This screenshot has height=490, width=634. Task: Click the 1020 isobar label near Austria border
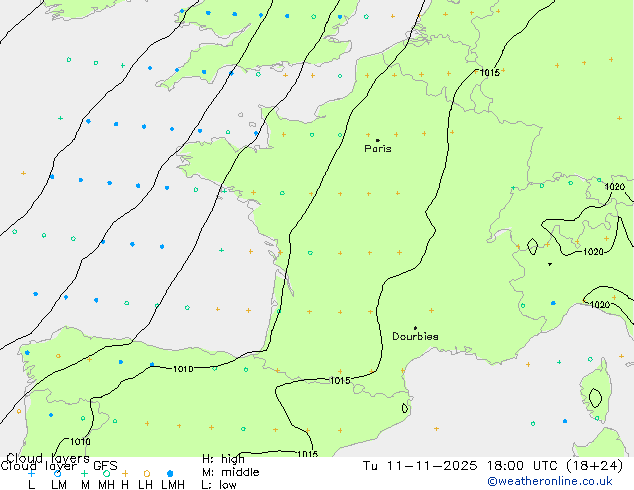click(x=615, y=187)
